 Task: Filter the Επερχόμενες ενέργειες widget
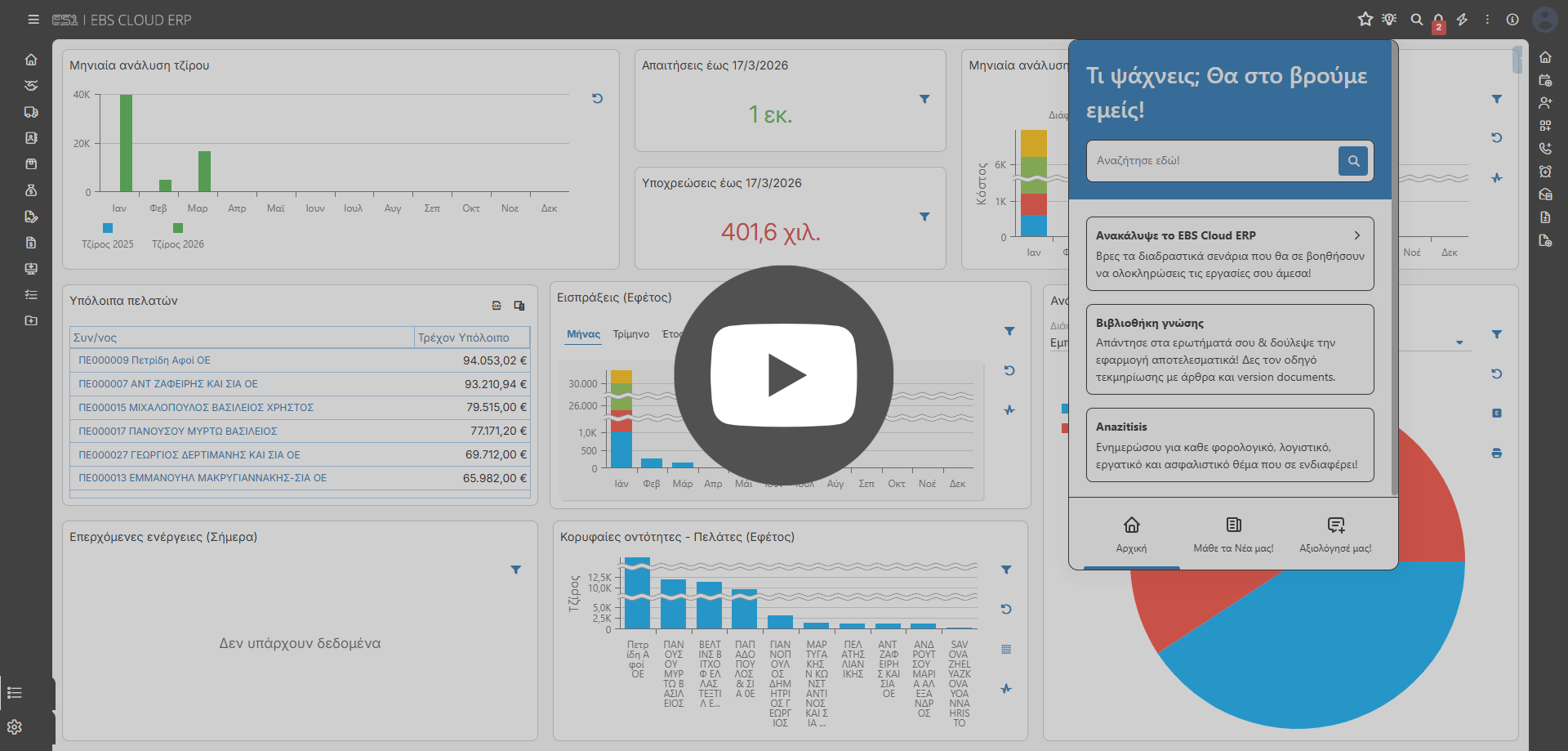[516, 570]
